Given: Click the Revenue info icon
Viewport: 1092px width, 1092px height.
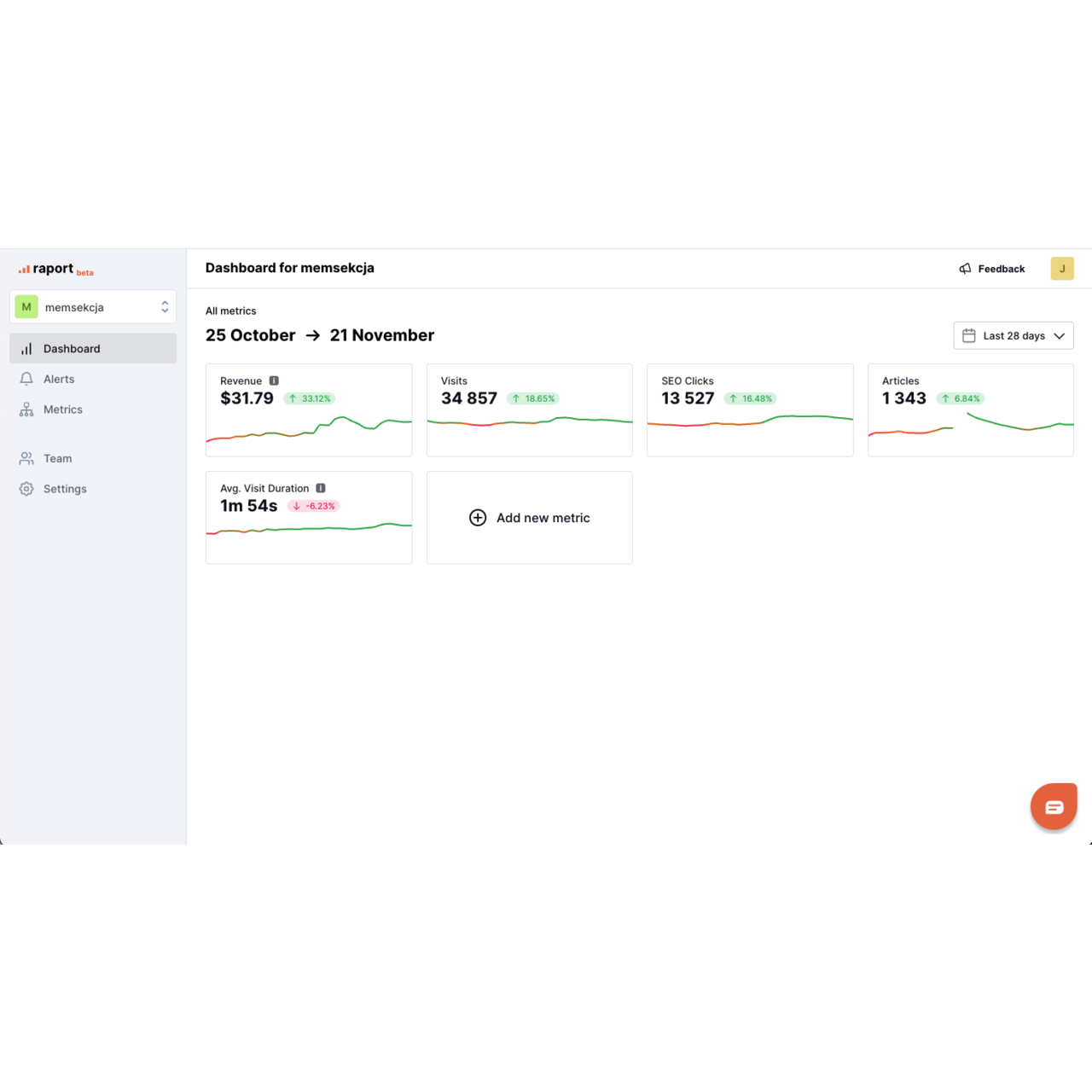Looking at the screenshot, I should pyautogui.click(x=274, y=380).
